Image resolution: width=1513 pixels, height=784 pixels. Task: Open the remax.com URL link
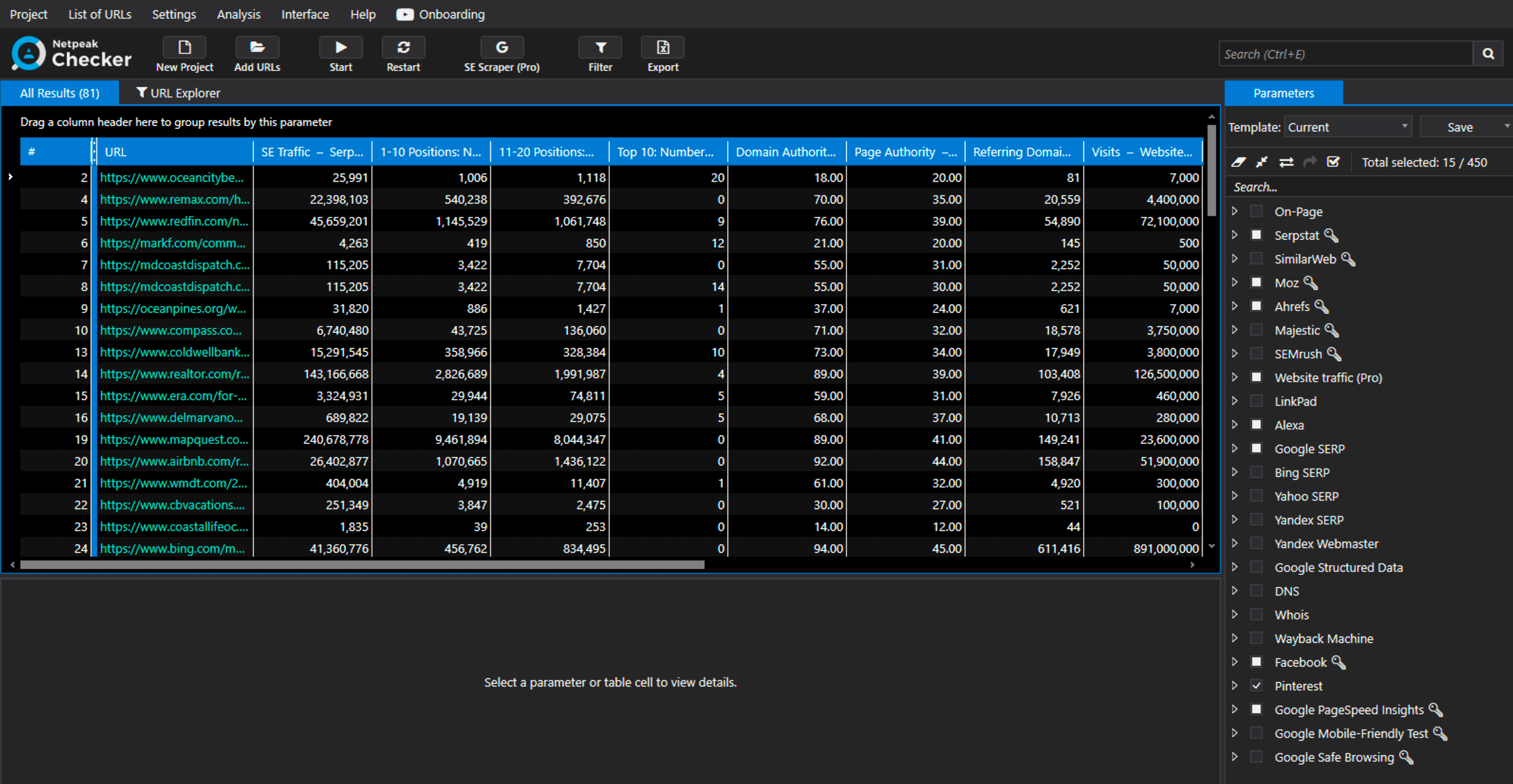[x=175, y=199]
